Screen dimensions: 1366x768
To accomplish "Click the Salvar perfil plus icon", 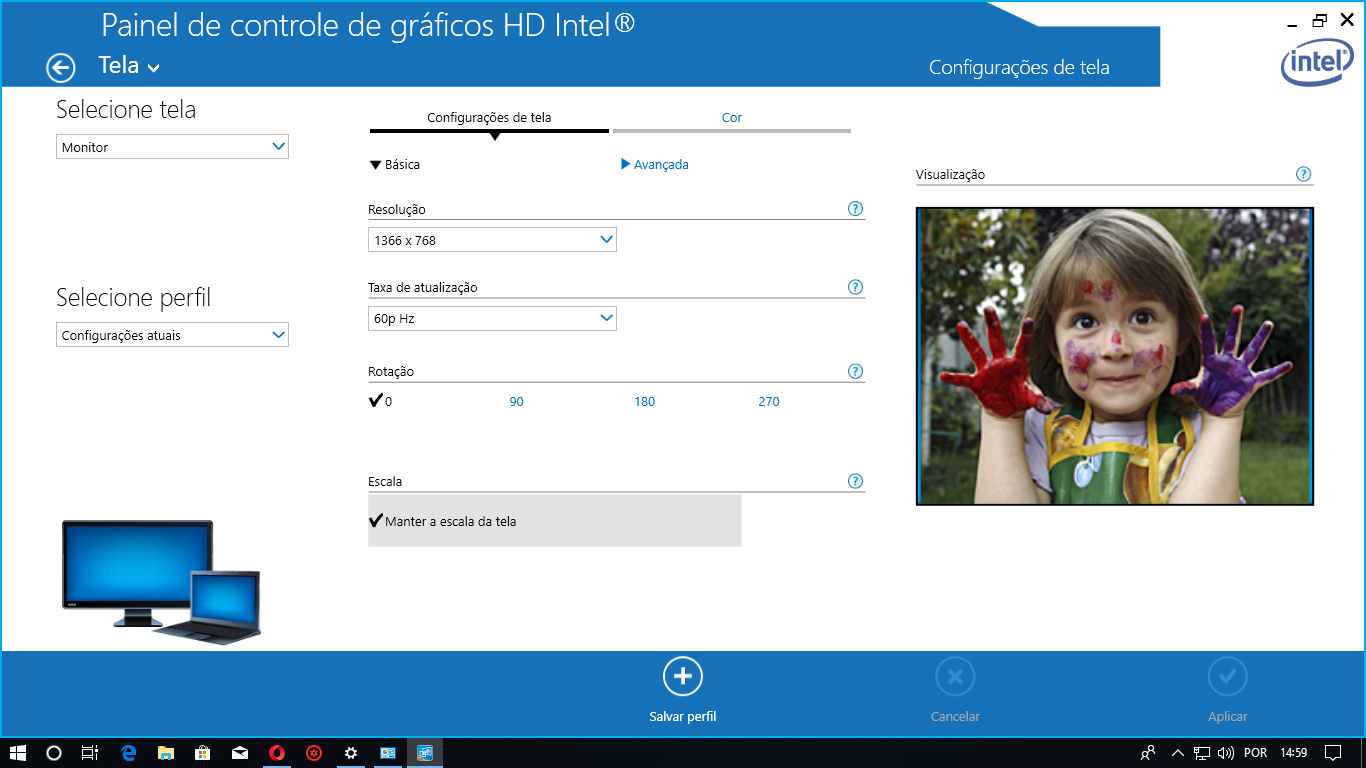I will pos(683,677).
